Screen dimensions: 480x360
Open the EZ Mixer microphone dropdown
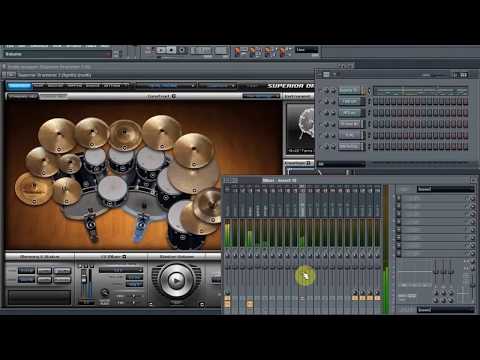121,270
